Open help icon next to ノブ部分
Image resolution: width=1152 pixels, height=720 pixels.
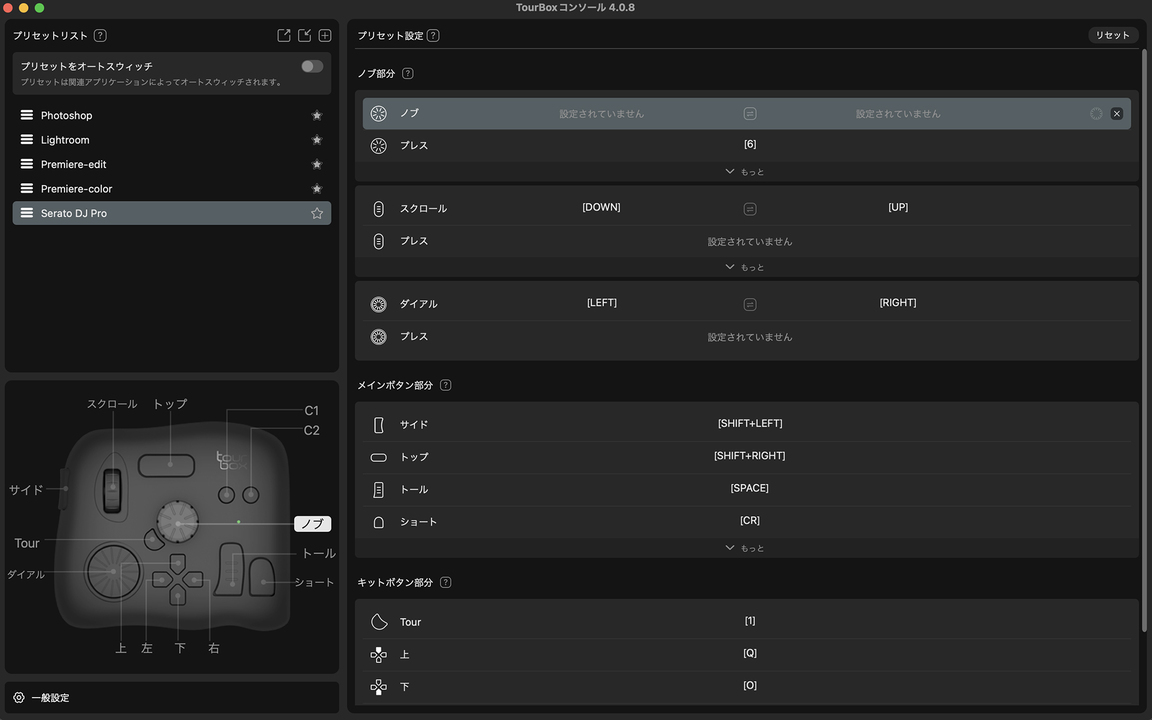click(408, 73)
